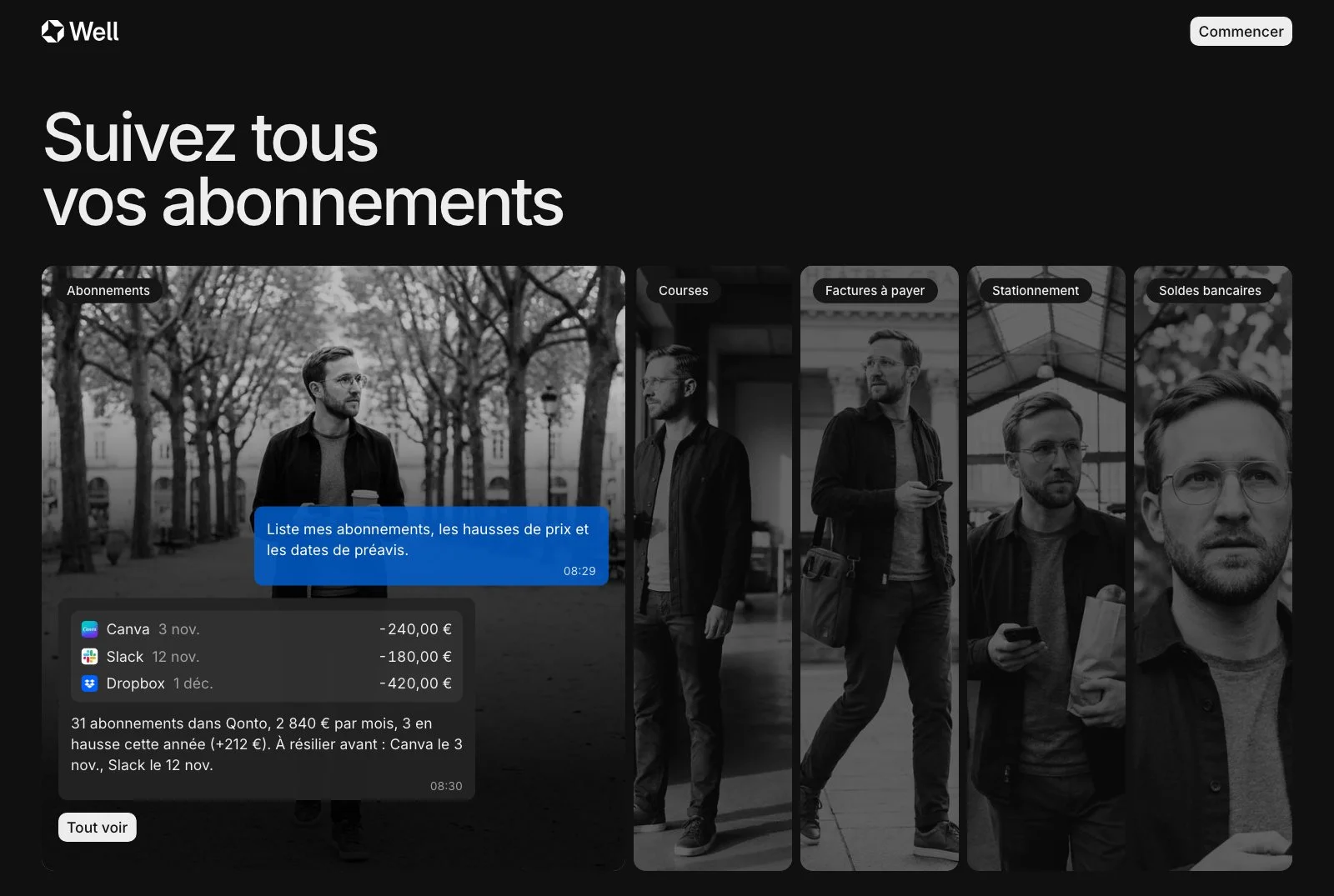Click the 1 déc. date beside Dropbox
The height and width of the screenshot is (896, 1334).
(x=193, y=683)
